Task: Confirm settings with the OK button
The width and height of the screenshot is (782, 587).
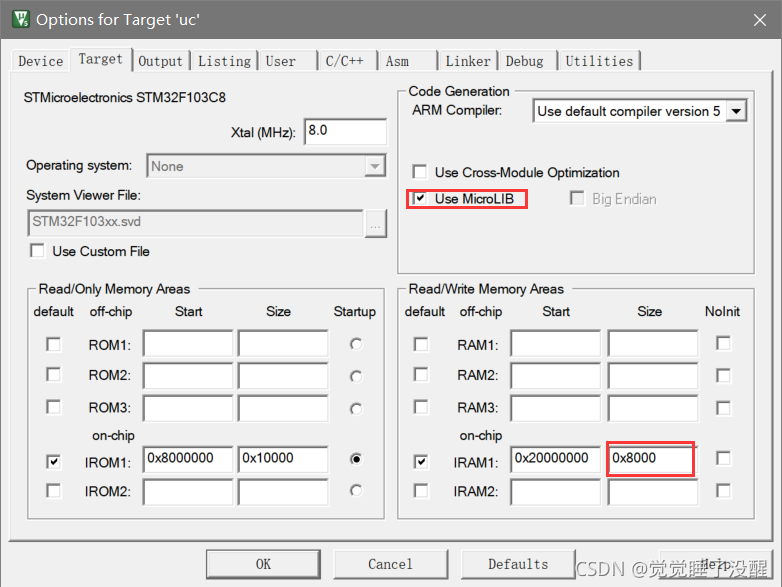Action: (263, 564)
